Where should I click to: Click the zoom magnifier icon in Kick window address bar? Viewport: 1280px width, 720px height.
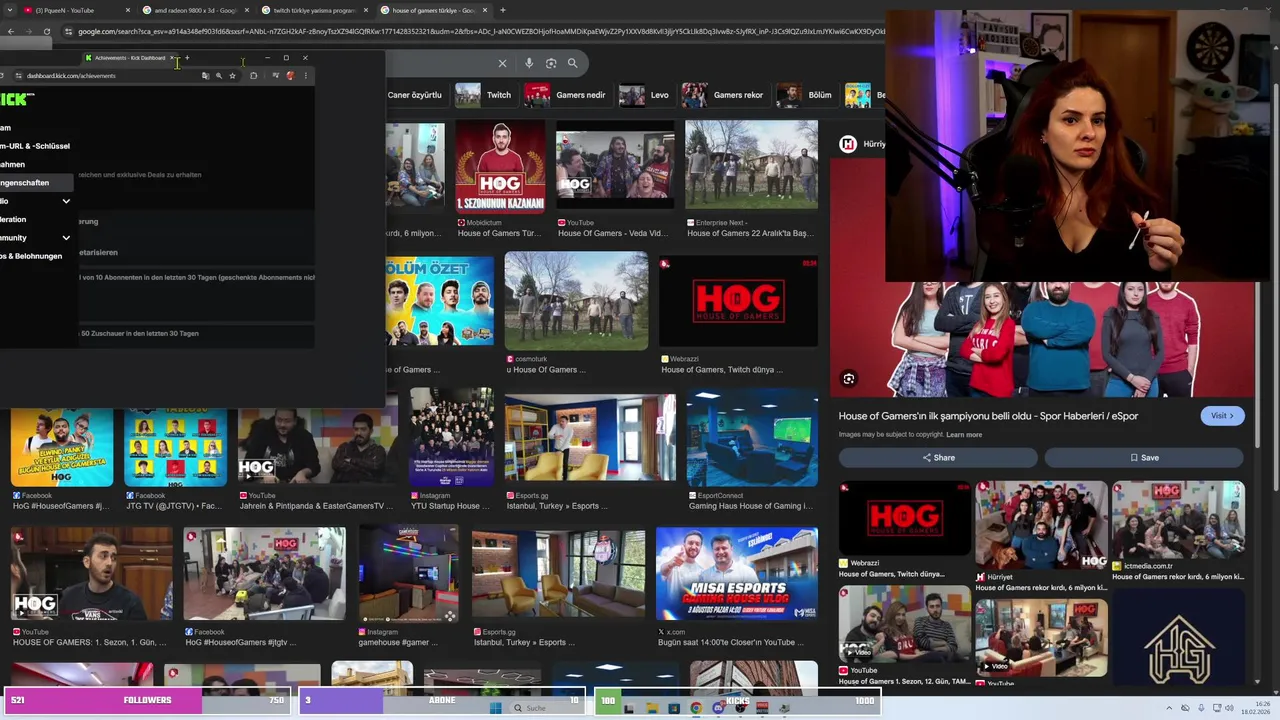pyautogui.click(x=218, y=76)
